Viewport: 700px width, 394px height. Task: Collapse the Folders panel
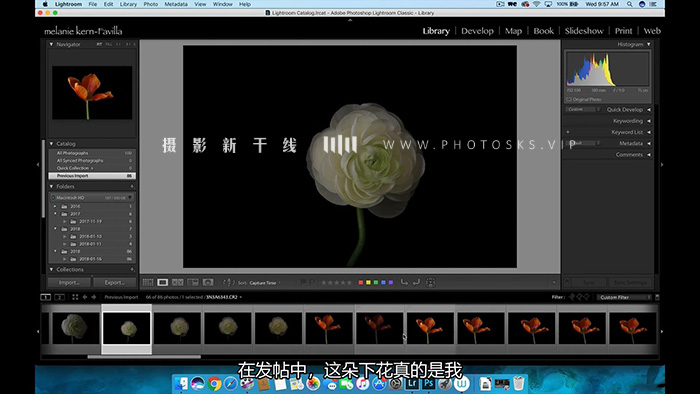(x=51, y=187)
